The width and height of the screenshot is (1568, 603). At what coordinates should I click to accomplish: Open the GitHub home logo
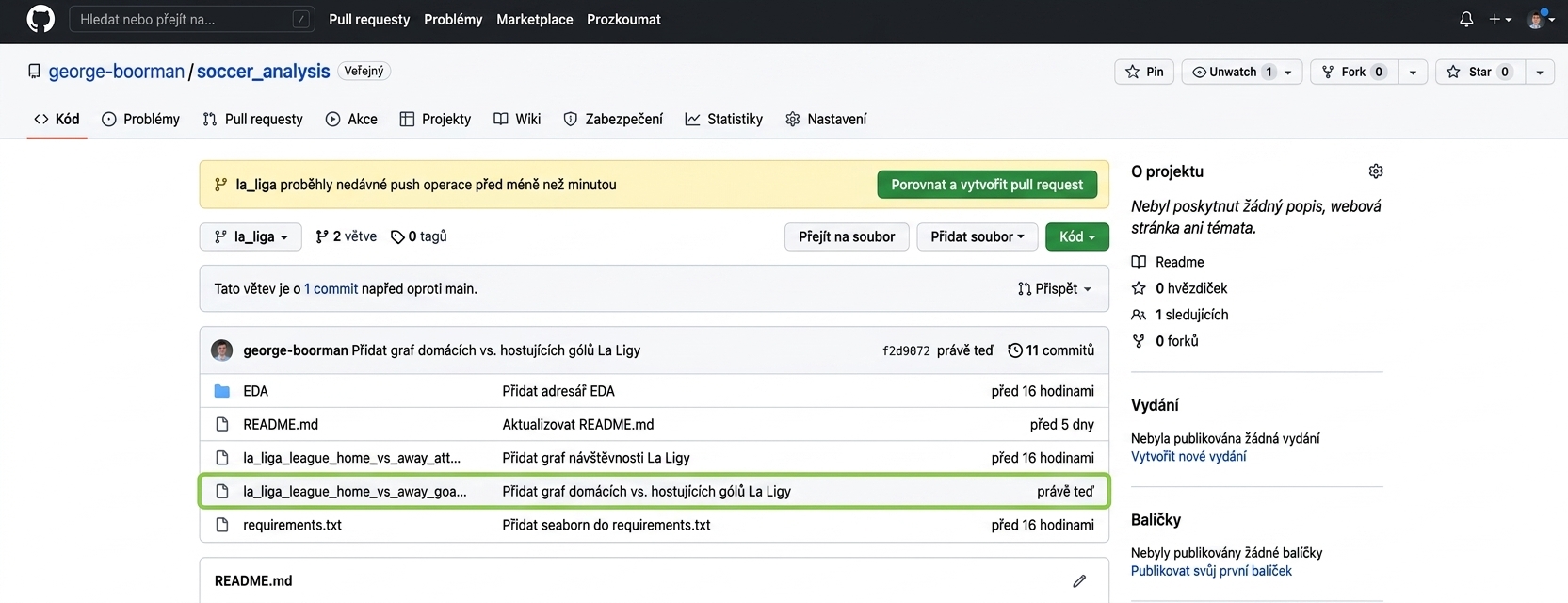(40, 19)
